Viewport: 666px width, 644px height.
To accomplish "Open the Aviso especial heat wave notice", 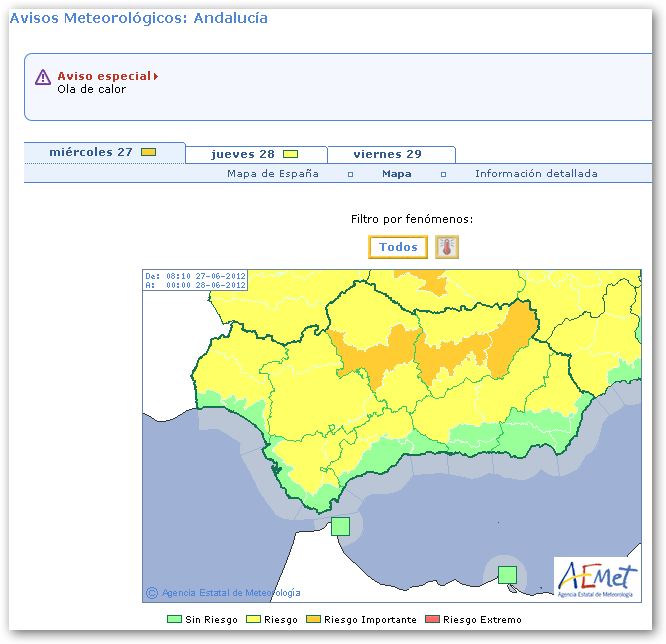I will pos(104,76).
